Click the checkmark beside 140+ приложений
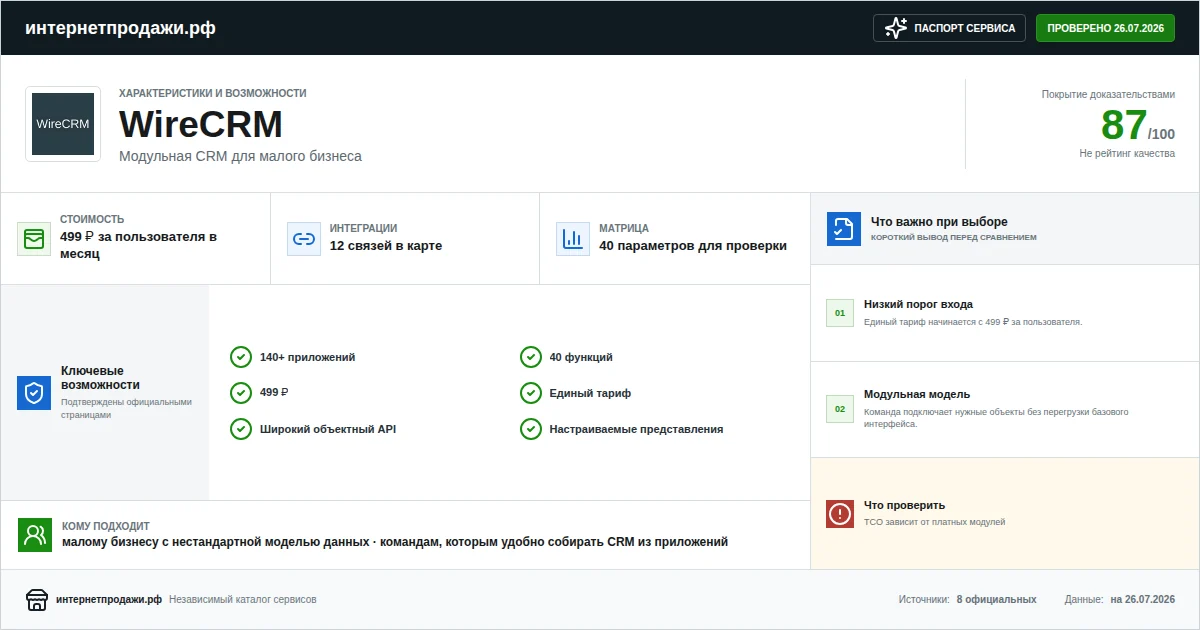Image resolution: width=1200 pixels, height=630 pixels. [x=241, y=357]
